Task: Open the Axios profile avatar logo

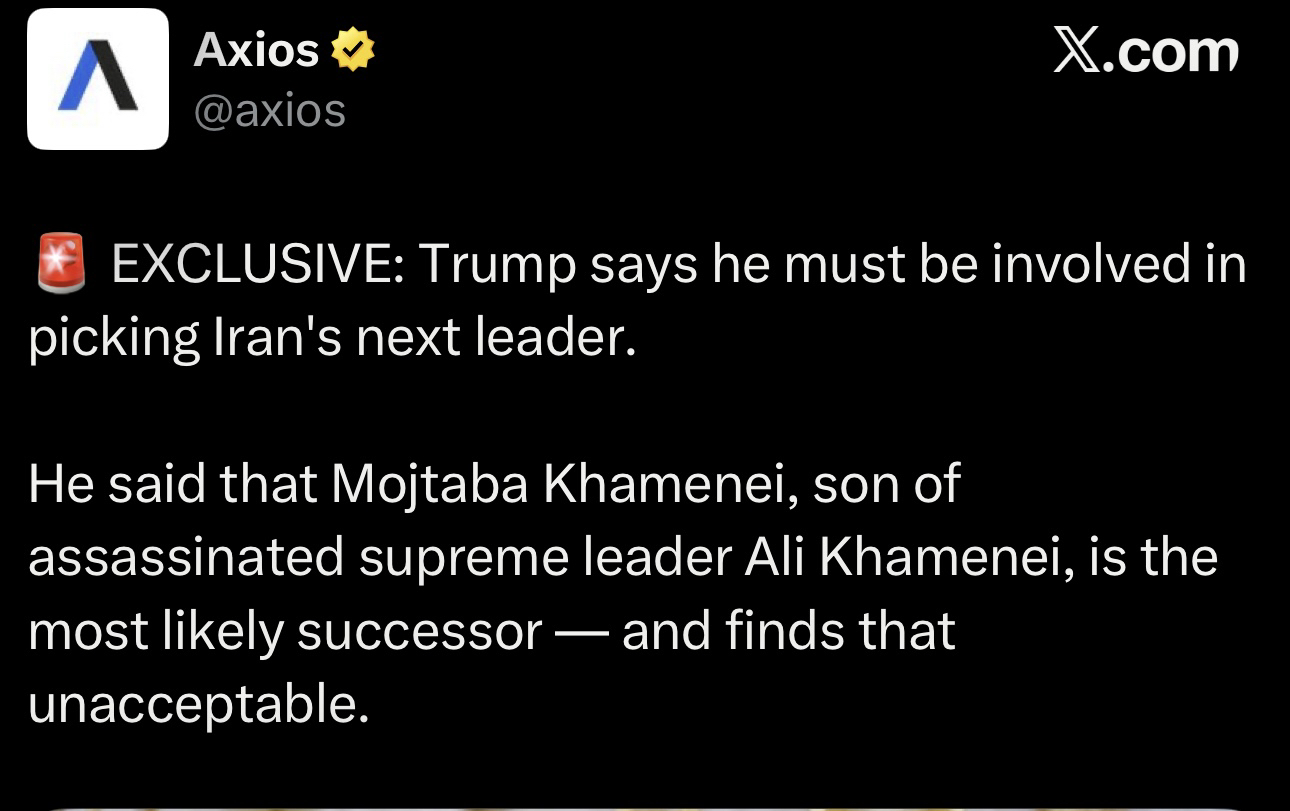Action: coord(98,79)
